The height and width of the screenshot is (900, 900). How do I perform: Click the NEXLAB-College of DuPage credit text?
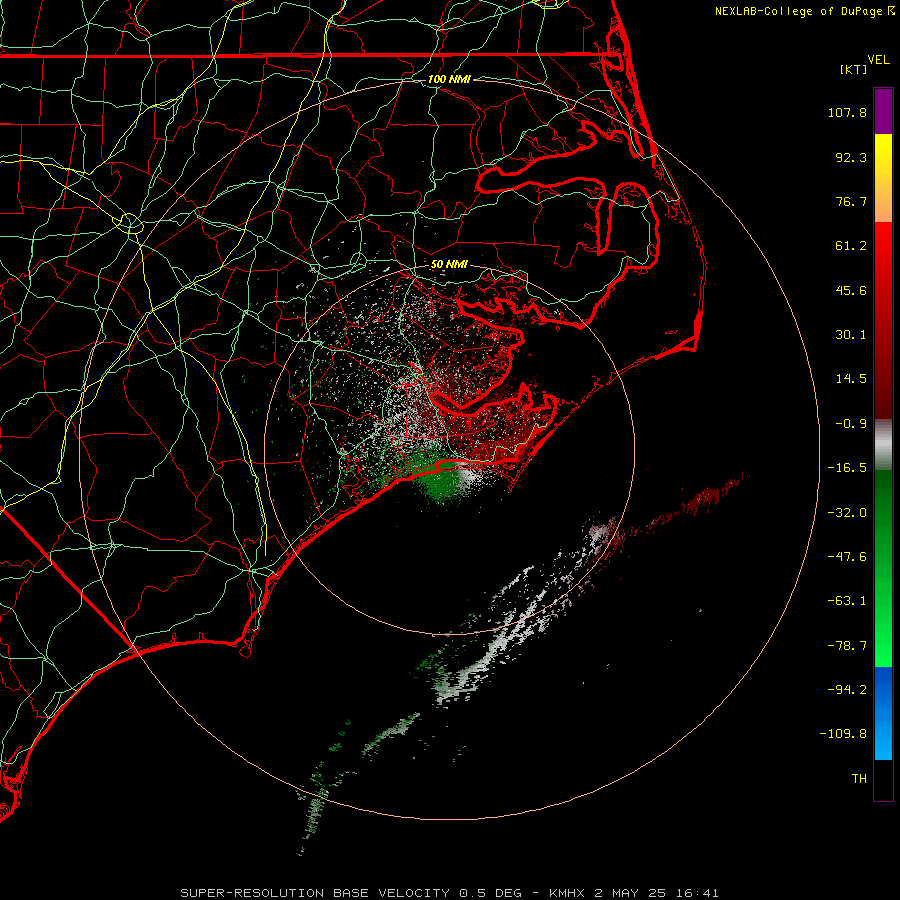click(x=804, y=11)
